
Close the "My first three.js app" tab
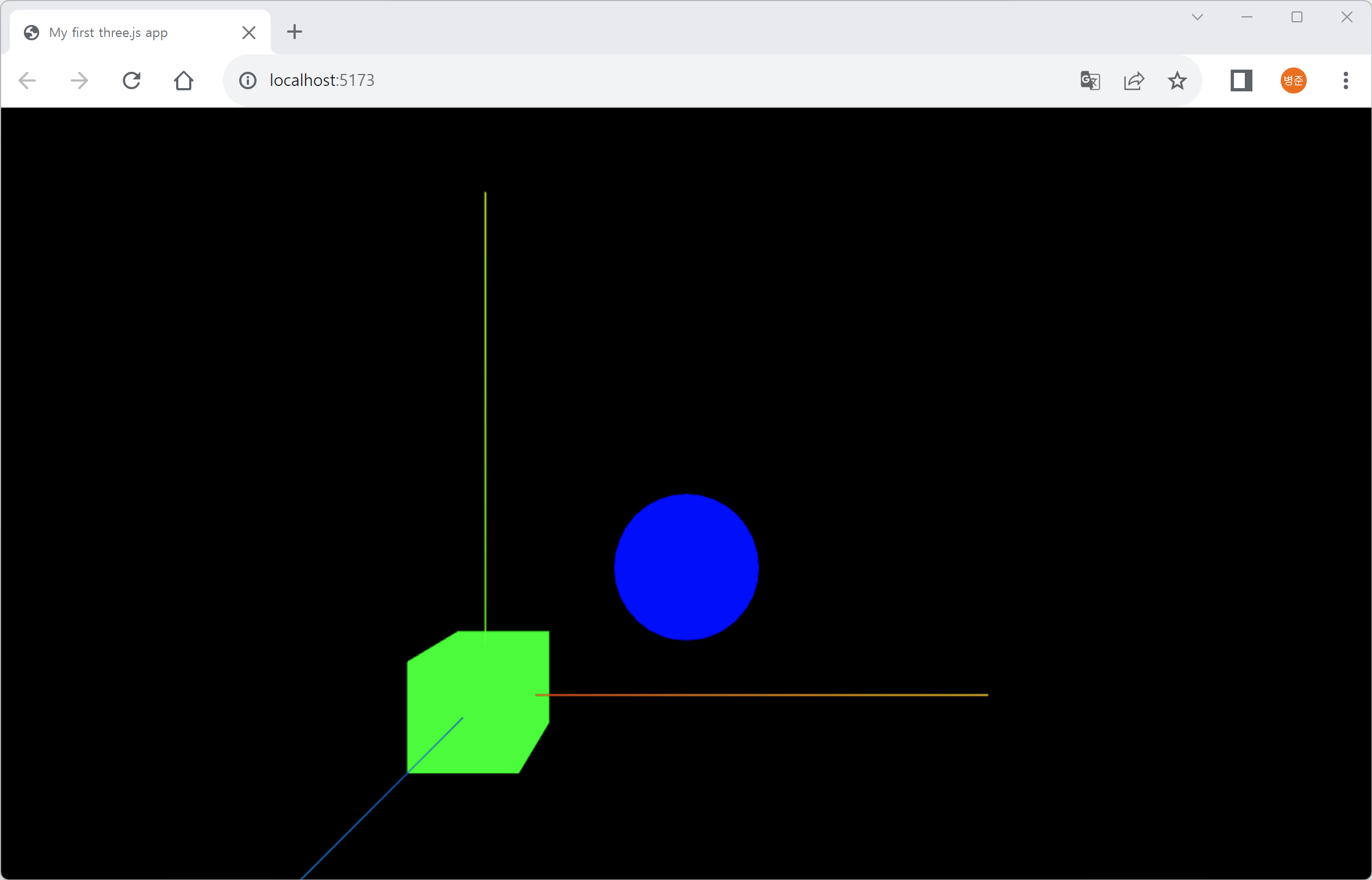(249, 33)
